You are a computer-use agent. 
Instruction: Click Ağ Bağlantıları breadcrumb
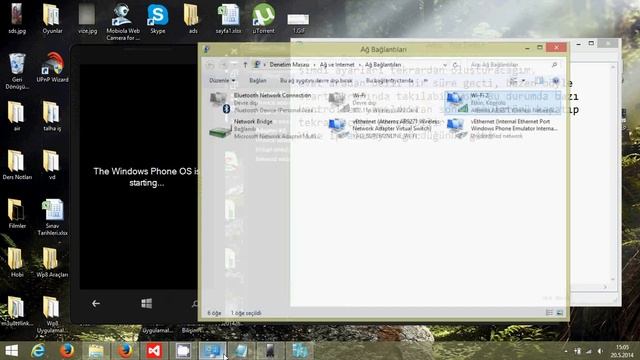(x=383, y=64)
